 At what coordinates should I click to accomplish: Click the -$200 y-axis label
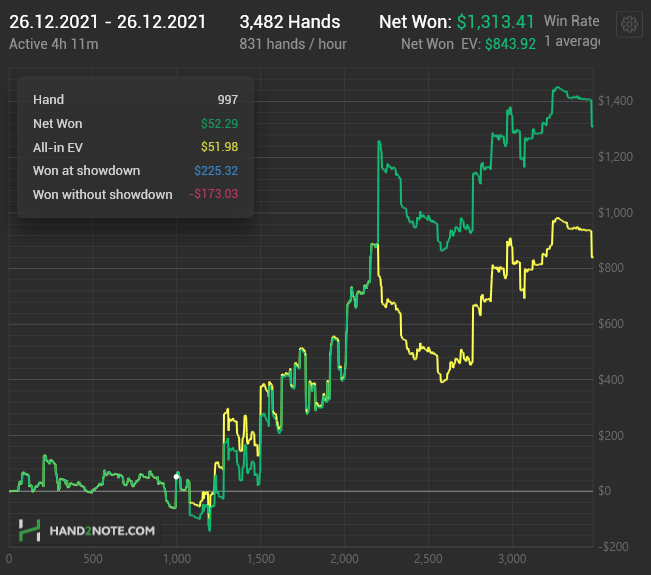613,547
